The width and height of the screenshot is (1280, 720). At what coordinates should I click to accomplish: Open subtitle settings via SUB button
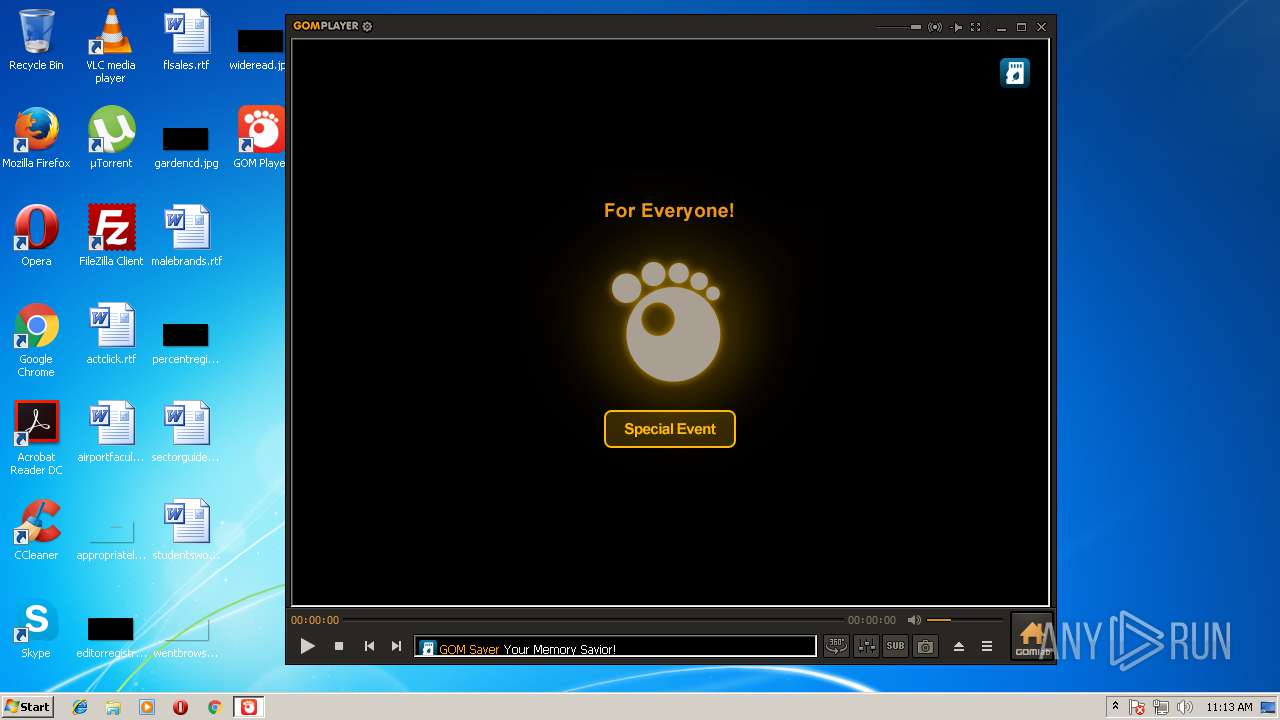tap(896, 646)
